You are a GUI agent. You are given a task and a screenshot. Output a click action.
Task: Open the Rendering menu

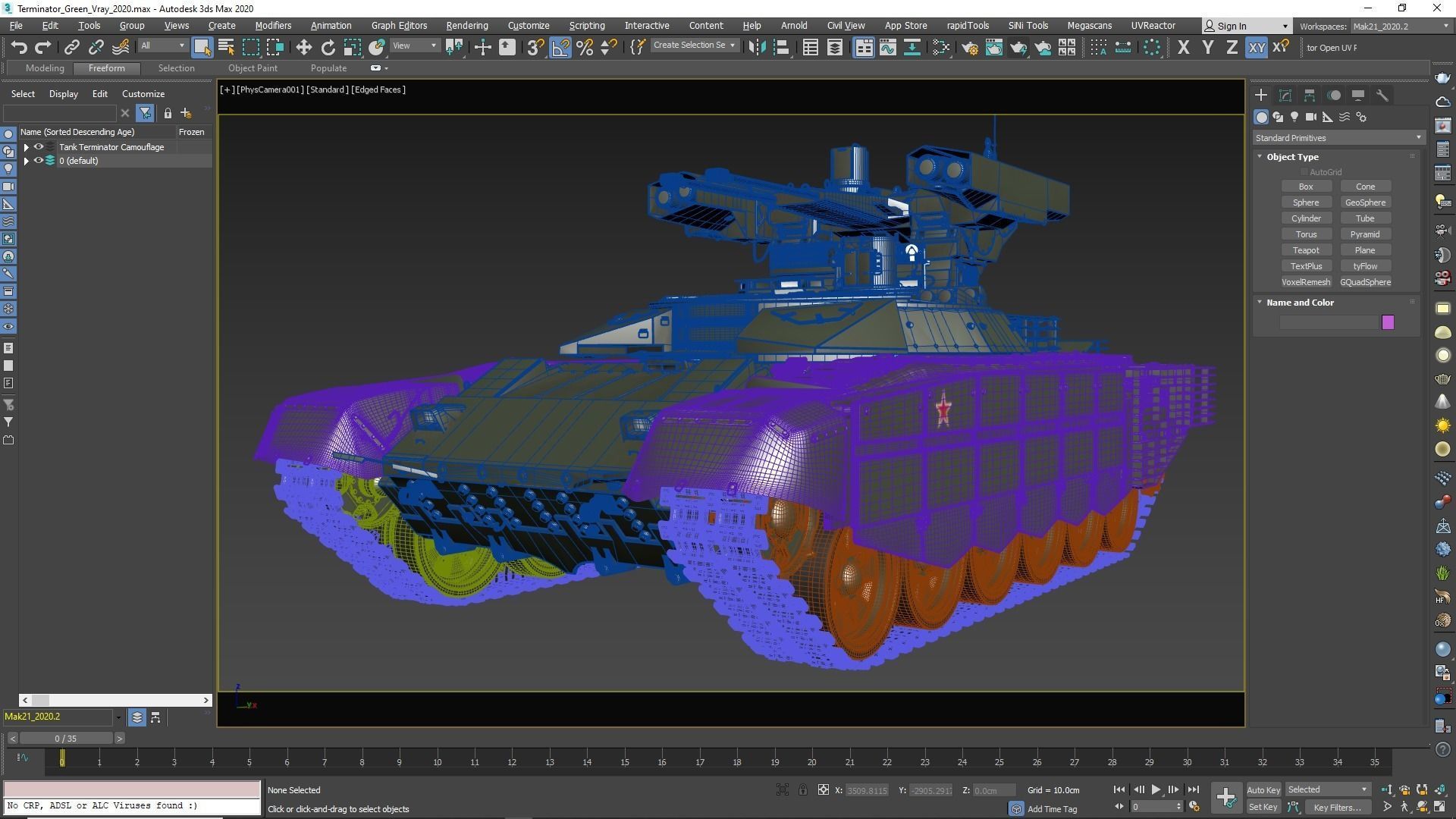coord(466,25)
